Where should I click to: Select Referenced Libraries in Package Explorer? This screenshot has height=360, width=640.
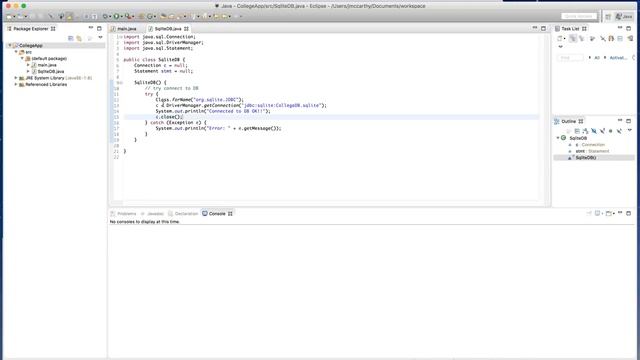coord(46,84)
